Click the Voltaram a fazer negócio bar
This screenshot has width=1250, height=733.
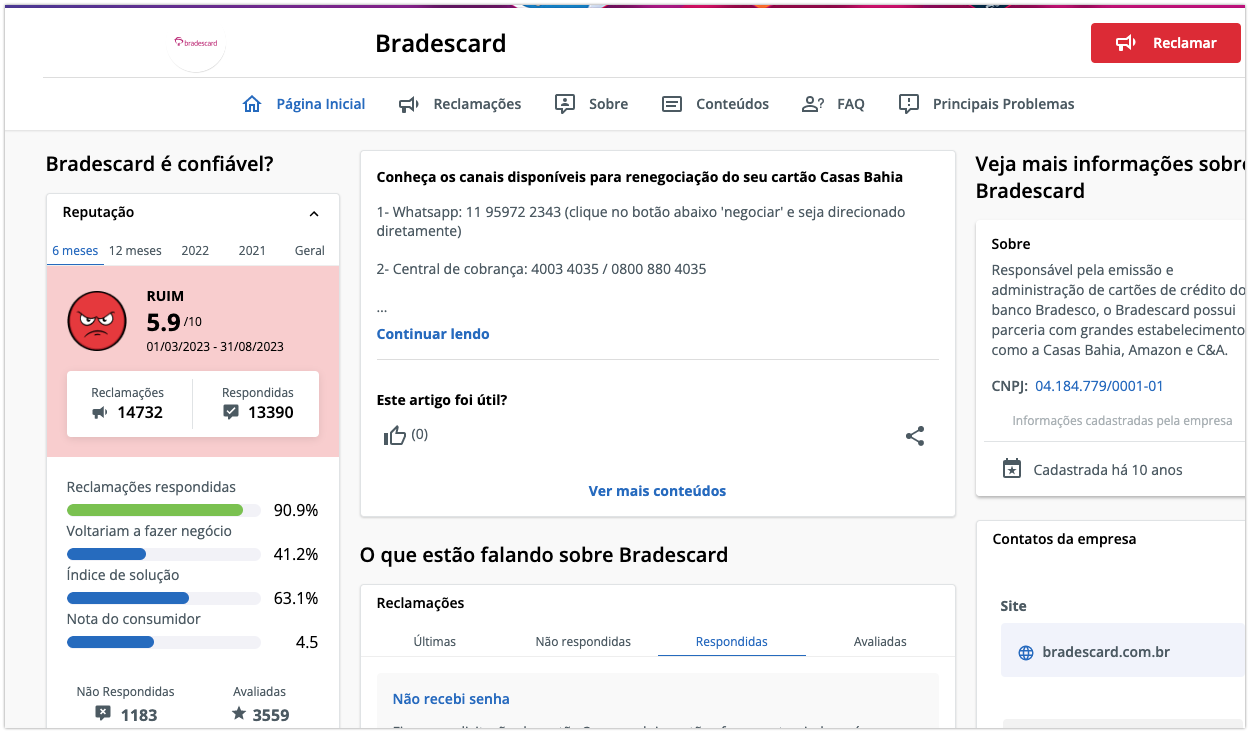pos(164,554)
